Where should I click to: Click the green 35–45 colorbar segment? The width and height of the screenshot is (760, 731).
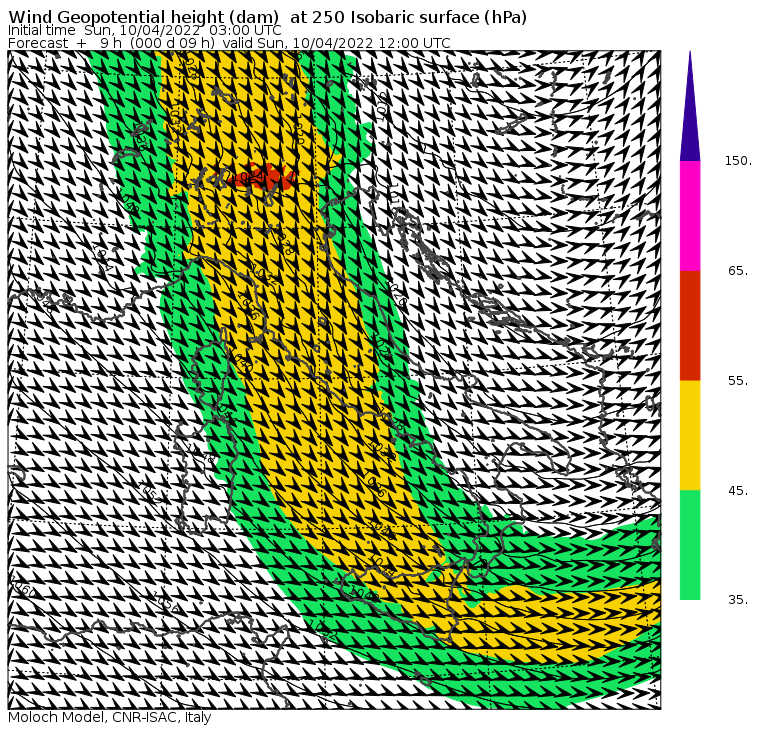pos(690,545)
